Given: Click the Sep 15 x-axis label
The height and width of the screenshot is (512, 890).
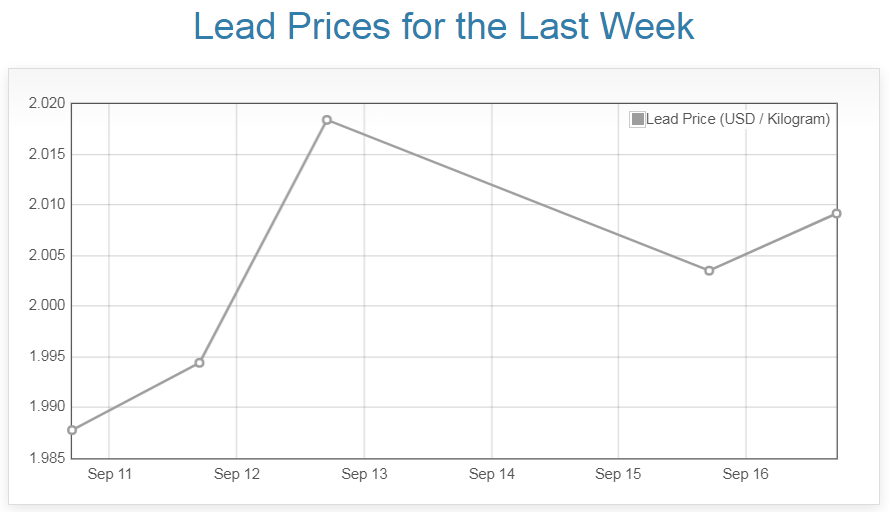Looking at the screenshot, I should coord(618,474).
